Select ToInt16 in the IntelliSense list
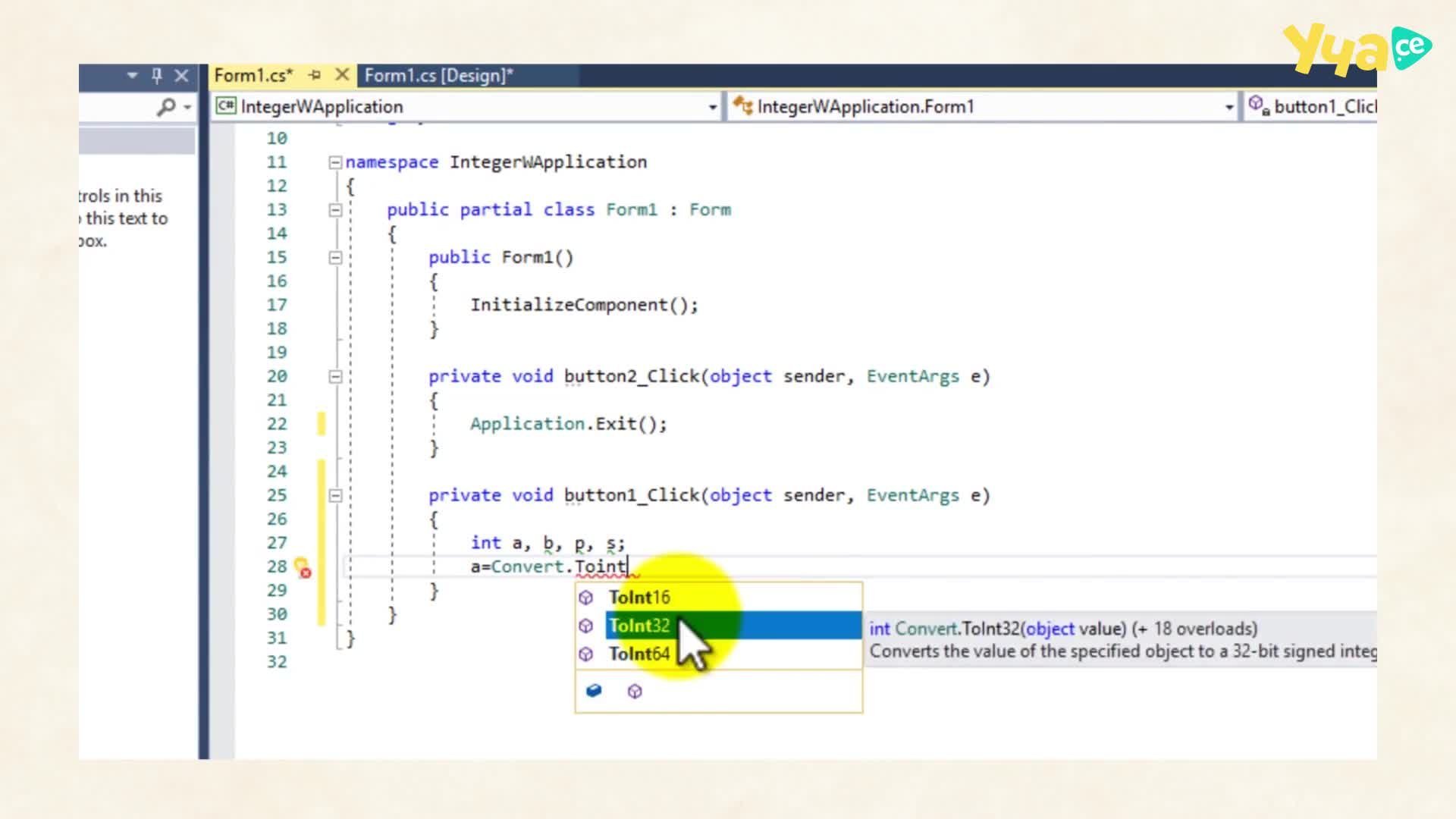The height and width of the screenshot is (819, 1456). tap(639, 598)
